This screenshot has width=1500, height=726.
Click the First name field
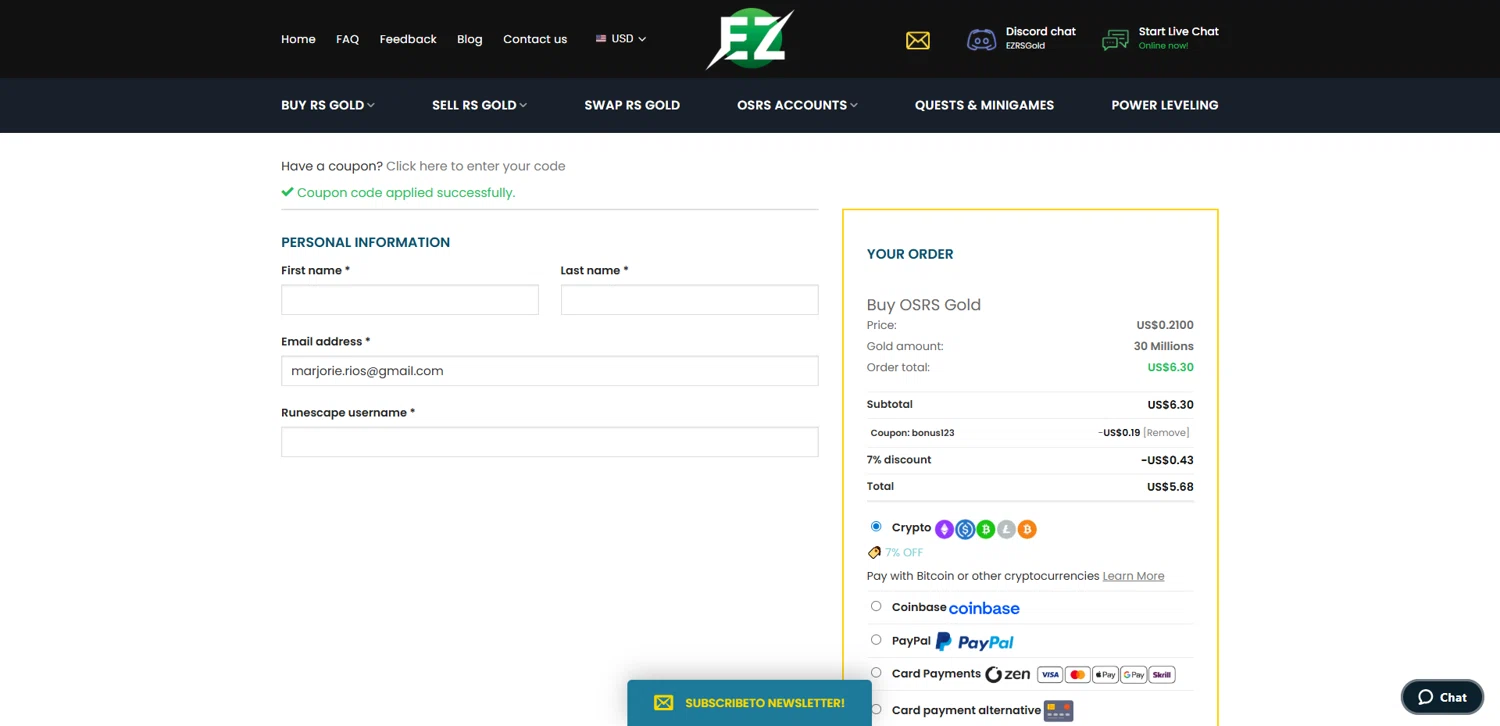point(410,300)
